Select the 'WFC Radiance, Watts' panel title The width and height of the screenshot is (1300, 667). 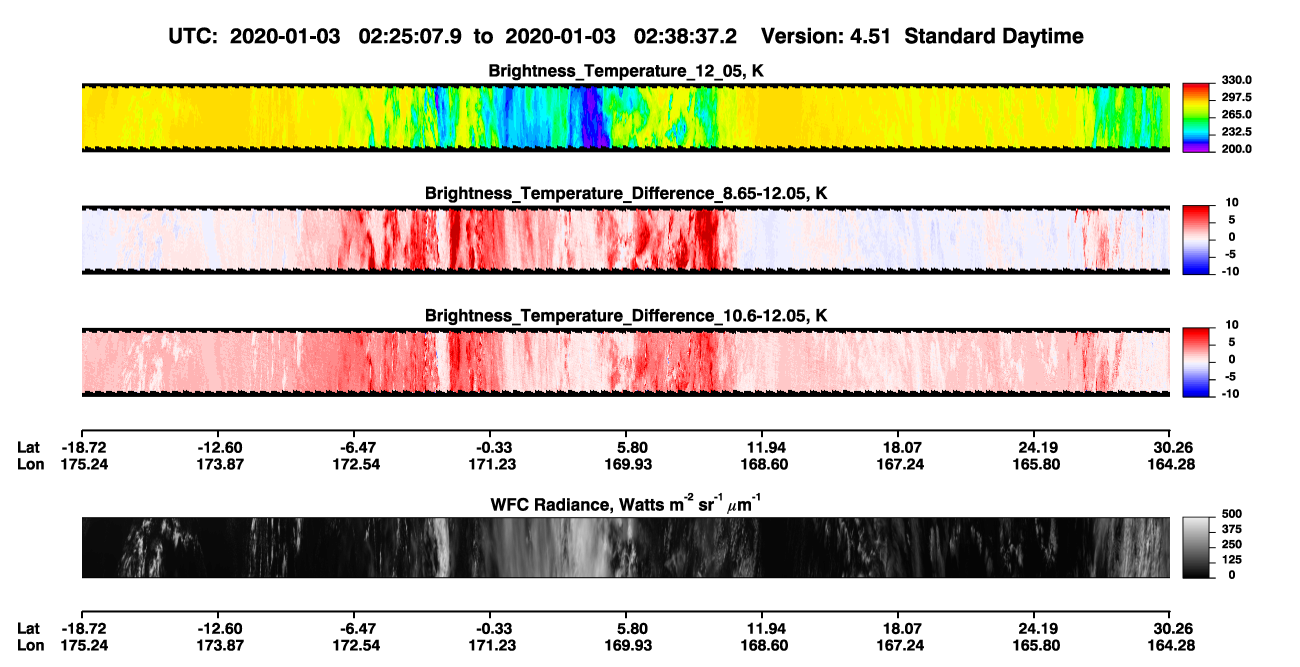(x=626, y=503)
